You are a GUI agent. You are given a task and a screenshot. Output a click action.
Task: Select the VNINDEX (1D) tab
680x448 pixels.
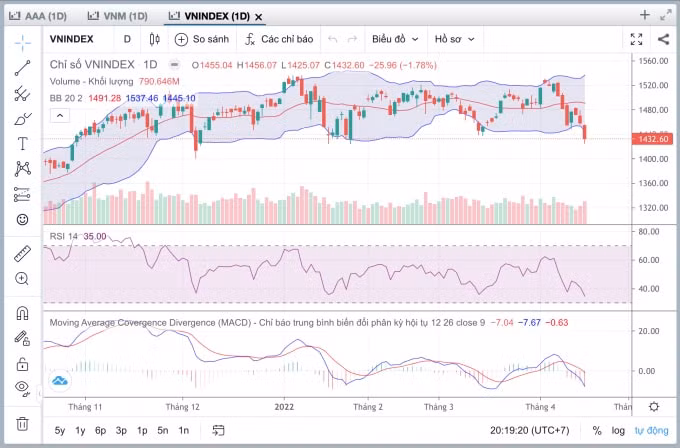pos(209,16)
